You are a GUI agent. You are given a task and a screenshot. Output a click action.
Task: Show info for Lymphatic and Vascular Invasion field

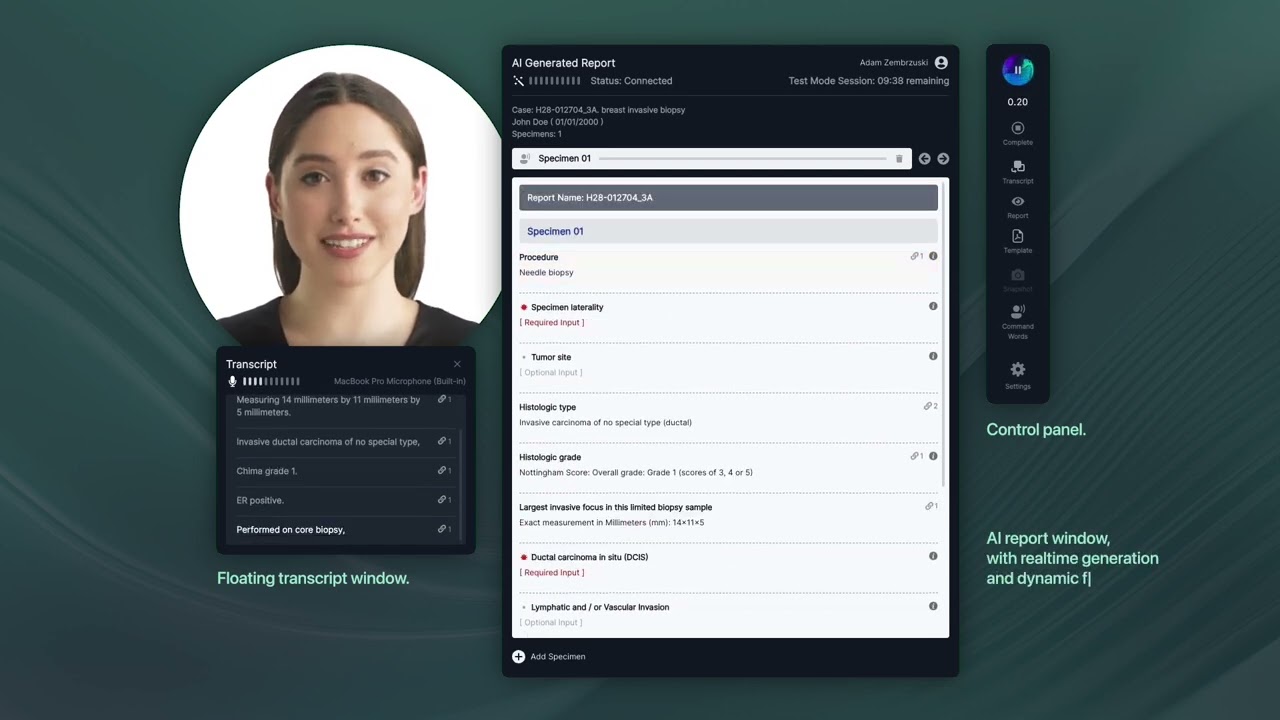933,606
